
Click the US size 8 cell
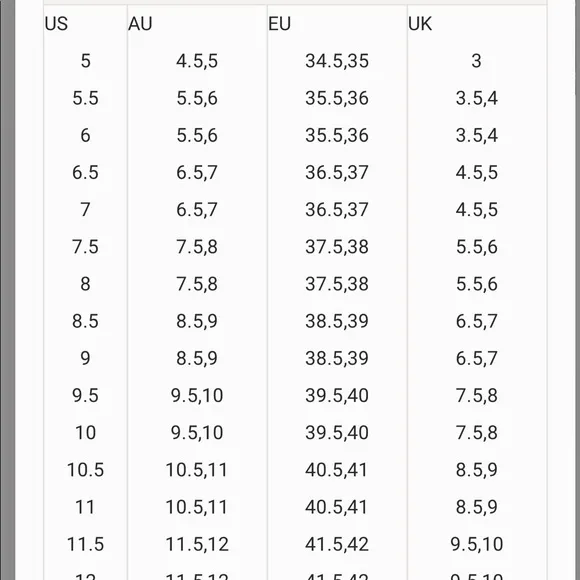[x=85, y=284]
